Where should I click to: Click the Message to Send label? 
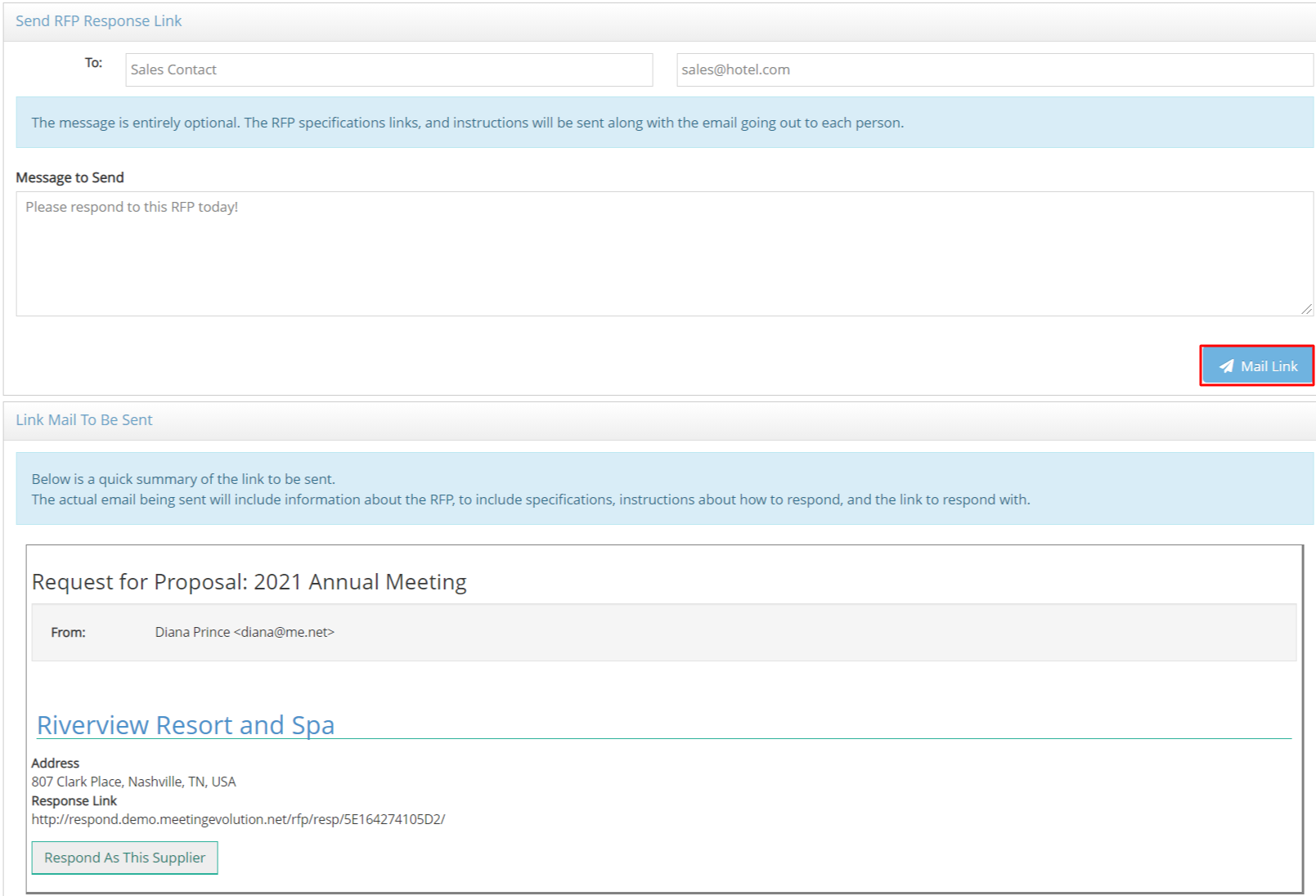70,177
